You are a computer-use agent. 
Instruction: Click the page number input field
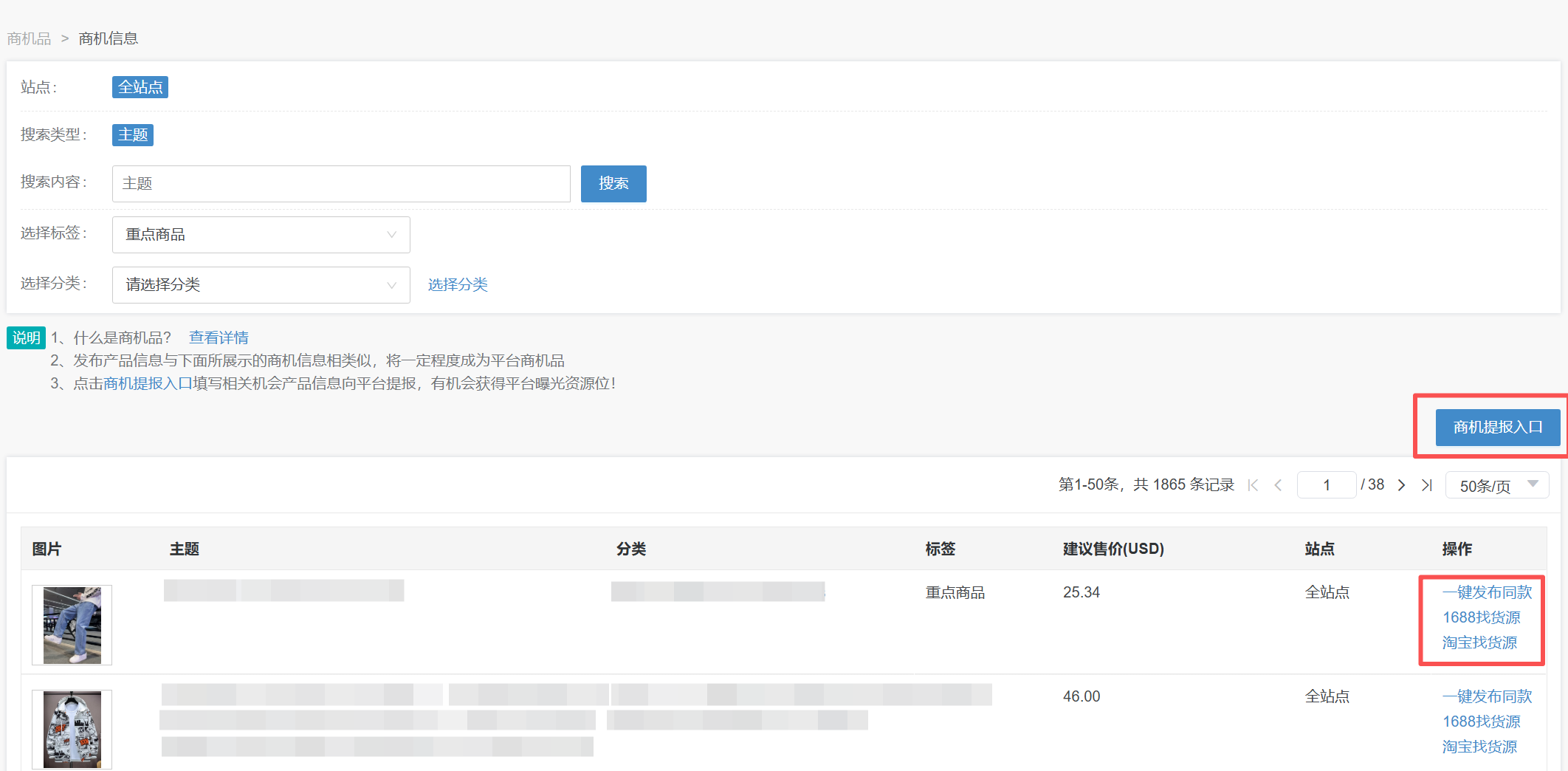1327,484
